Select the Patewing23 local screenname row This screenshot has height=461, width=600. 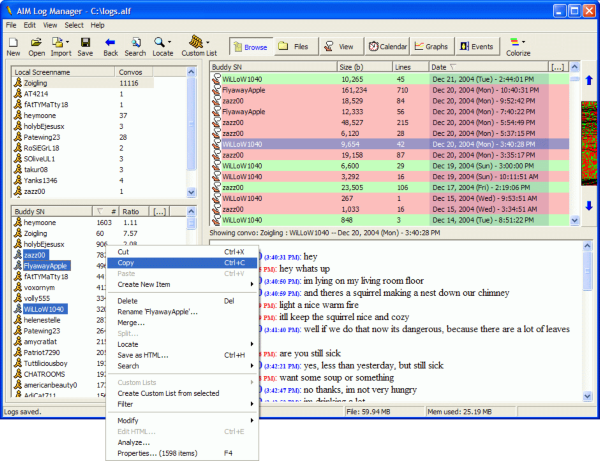83,137
